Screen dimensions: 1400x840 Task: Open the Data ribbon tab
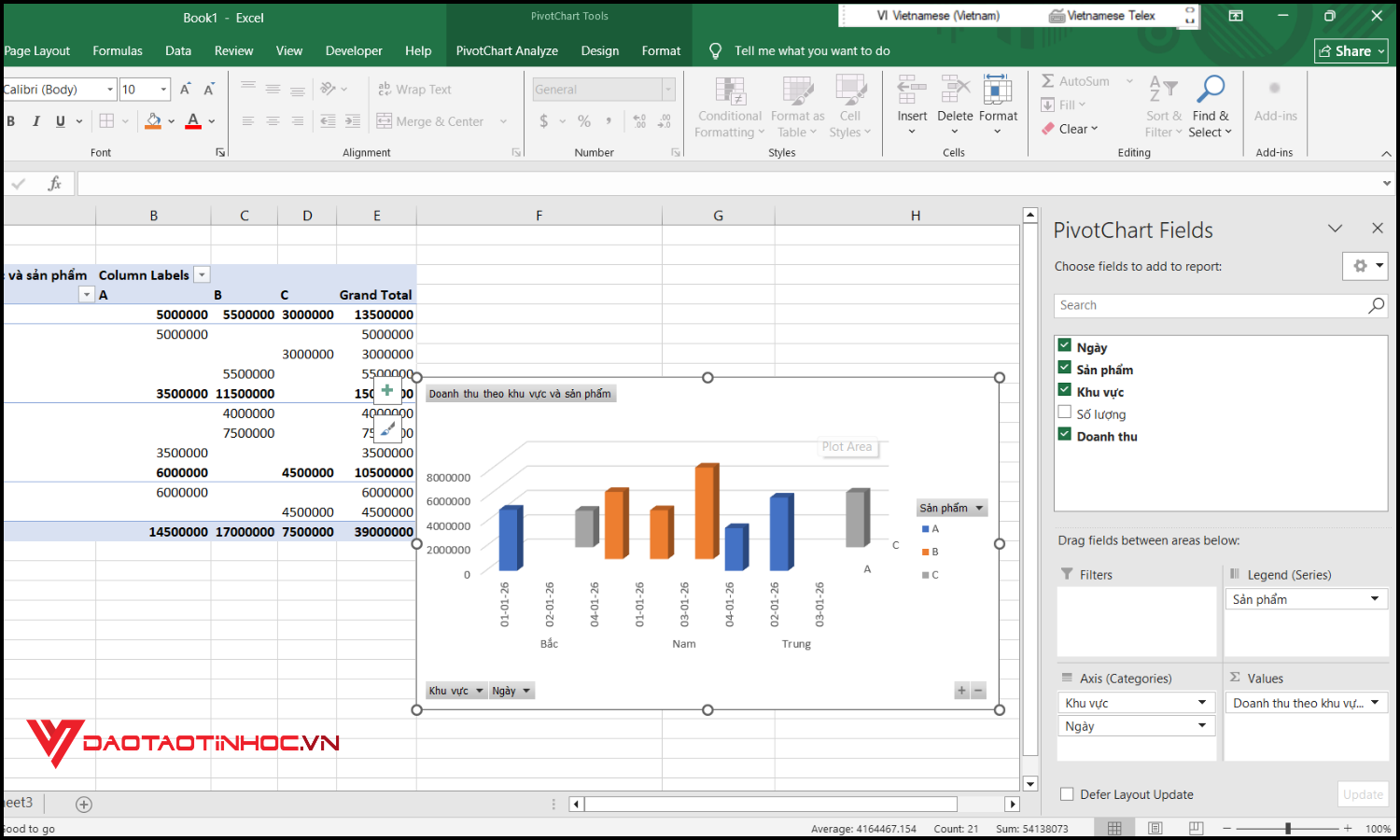pos(177,50)
